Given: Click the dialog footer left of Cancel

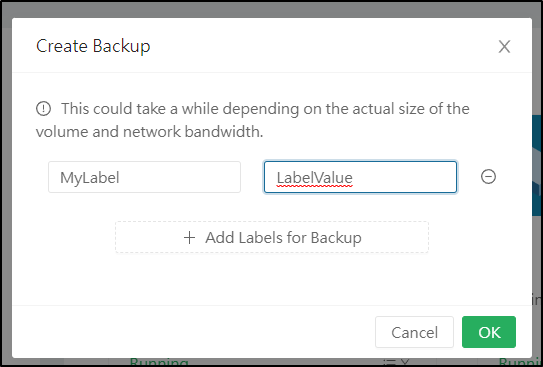Looking at the screenshot, I should coord(193,332).
